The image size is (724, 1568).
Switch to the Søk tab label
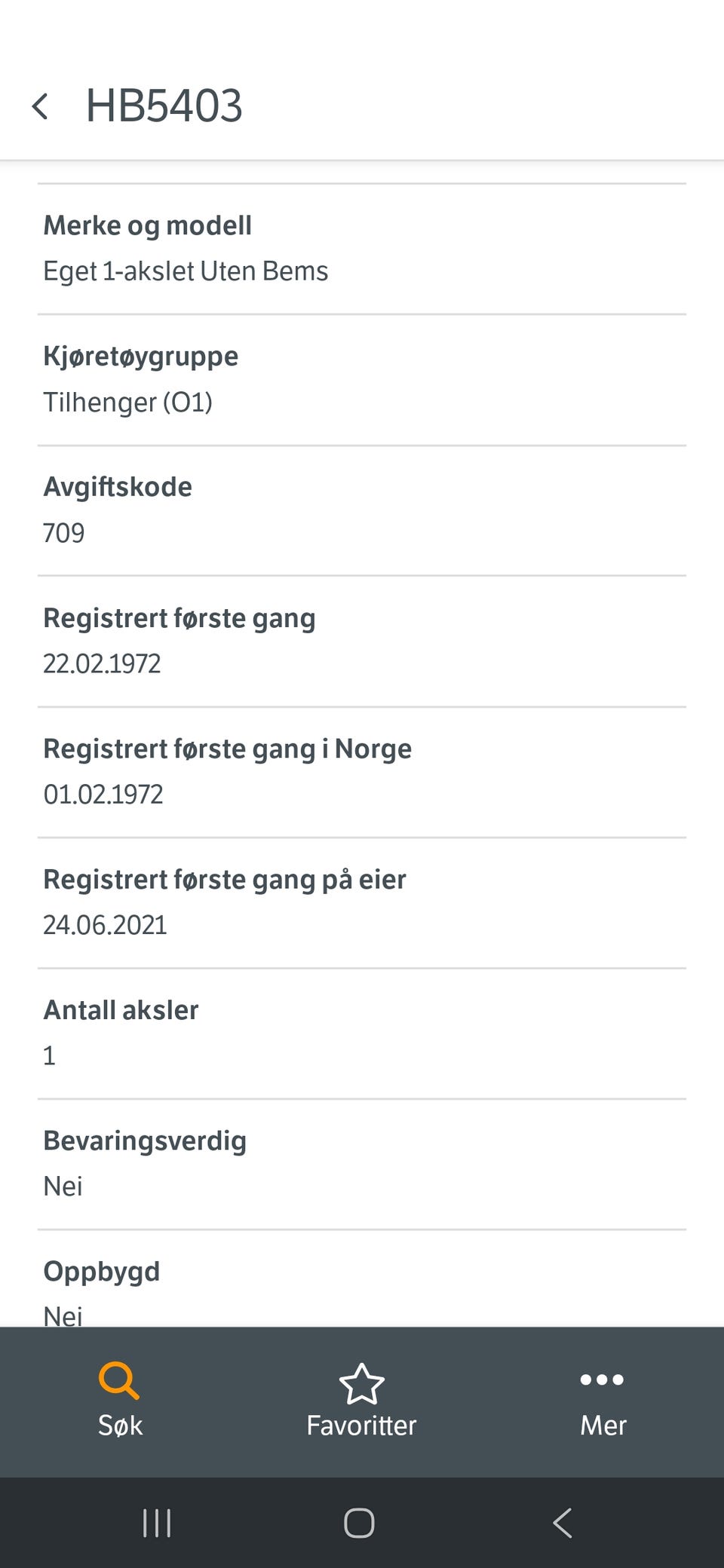120,1425
